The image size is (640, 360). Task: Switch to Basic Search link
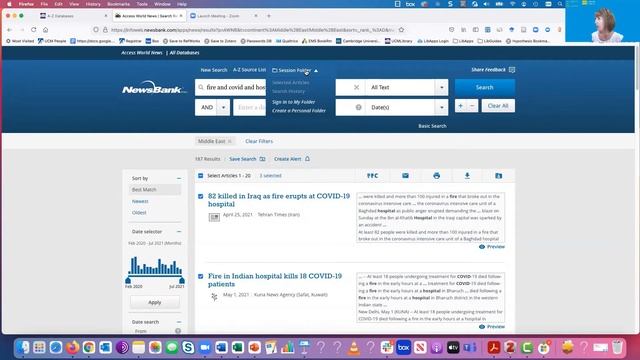coord(432,126)
